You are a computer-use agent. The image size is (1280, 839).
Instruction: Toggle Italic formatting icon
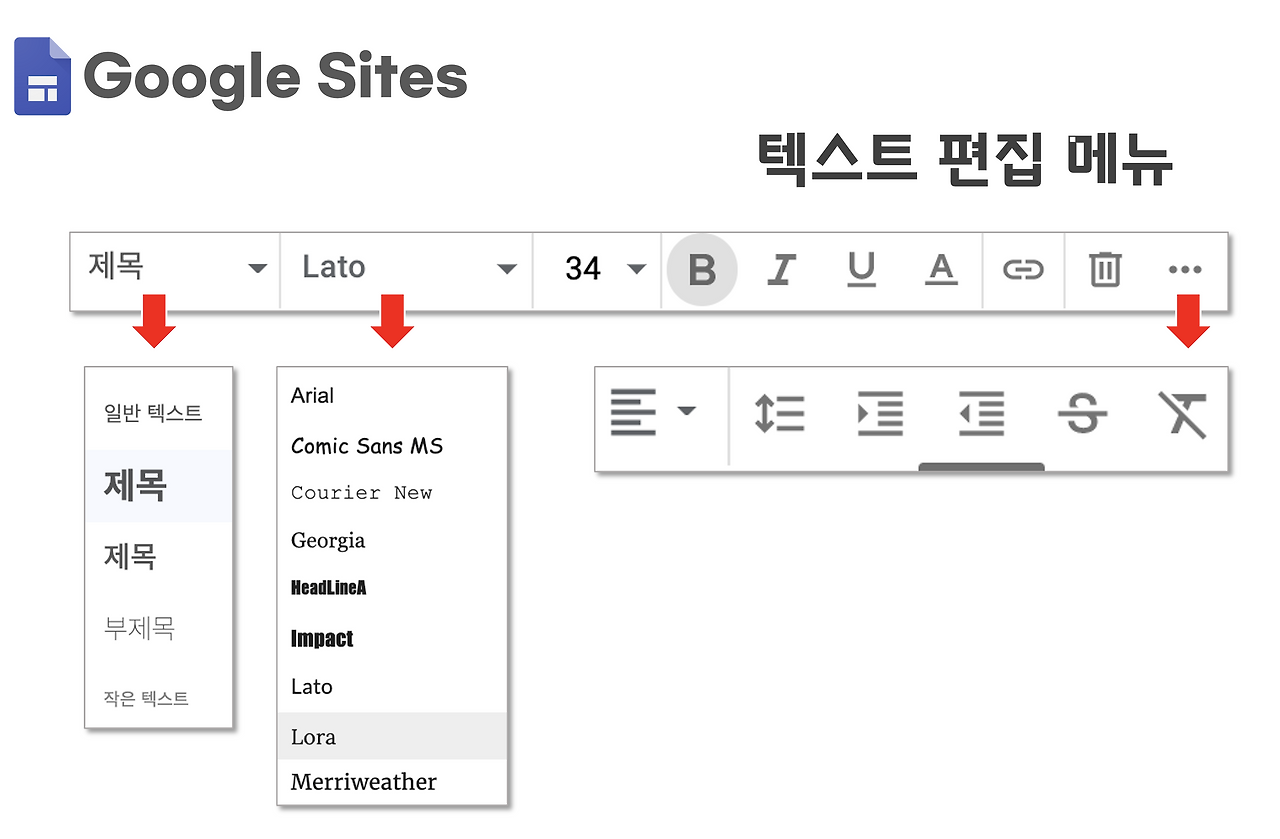(x=780, y=269)
